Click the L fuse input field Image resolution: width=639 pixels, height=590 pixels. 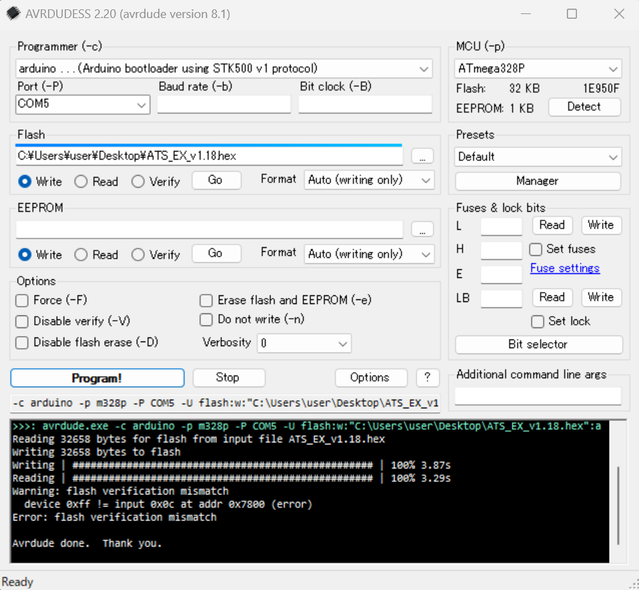501,227
